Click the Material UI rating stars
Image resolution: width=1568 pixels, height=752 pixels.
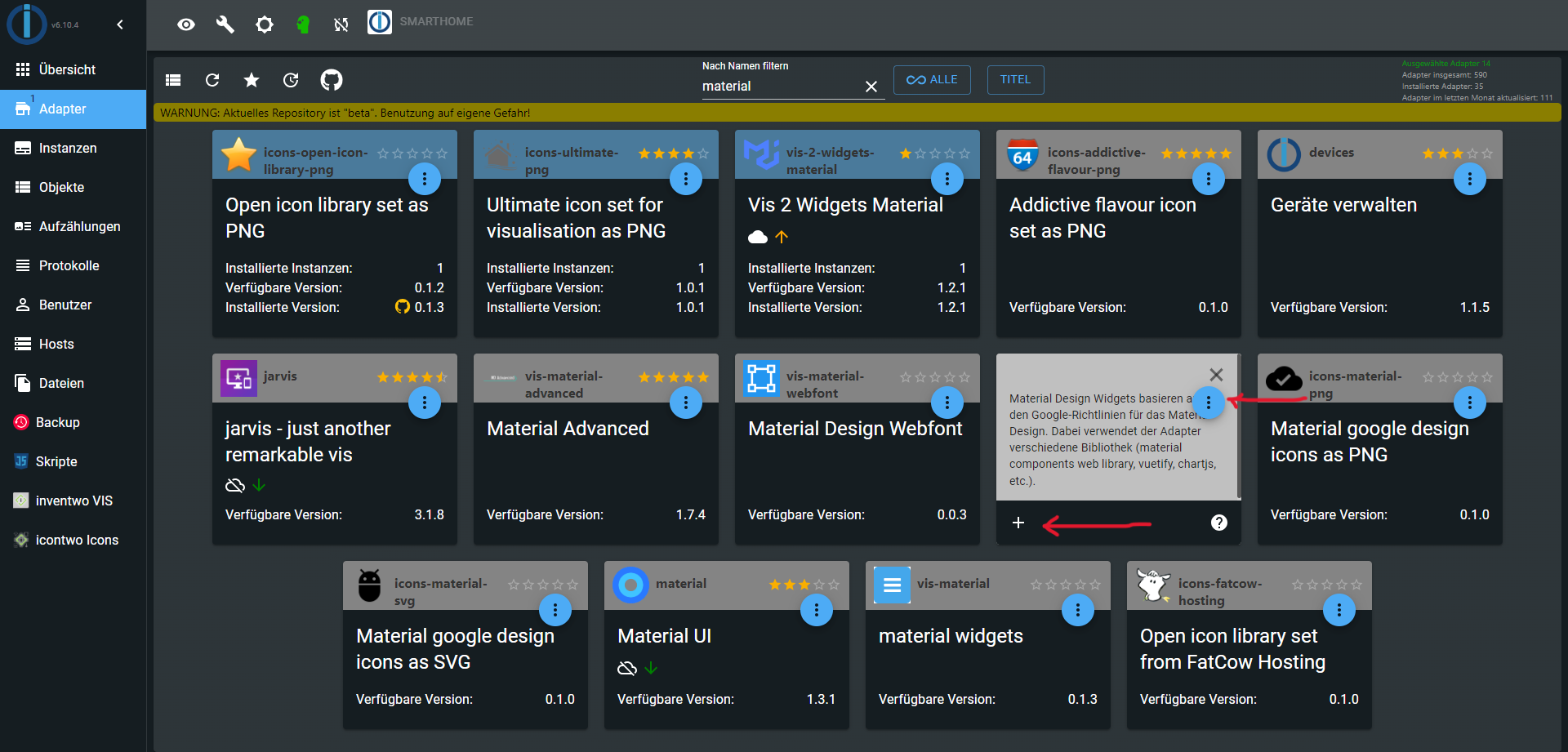point(804,585)
